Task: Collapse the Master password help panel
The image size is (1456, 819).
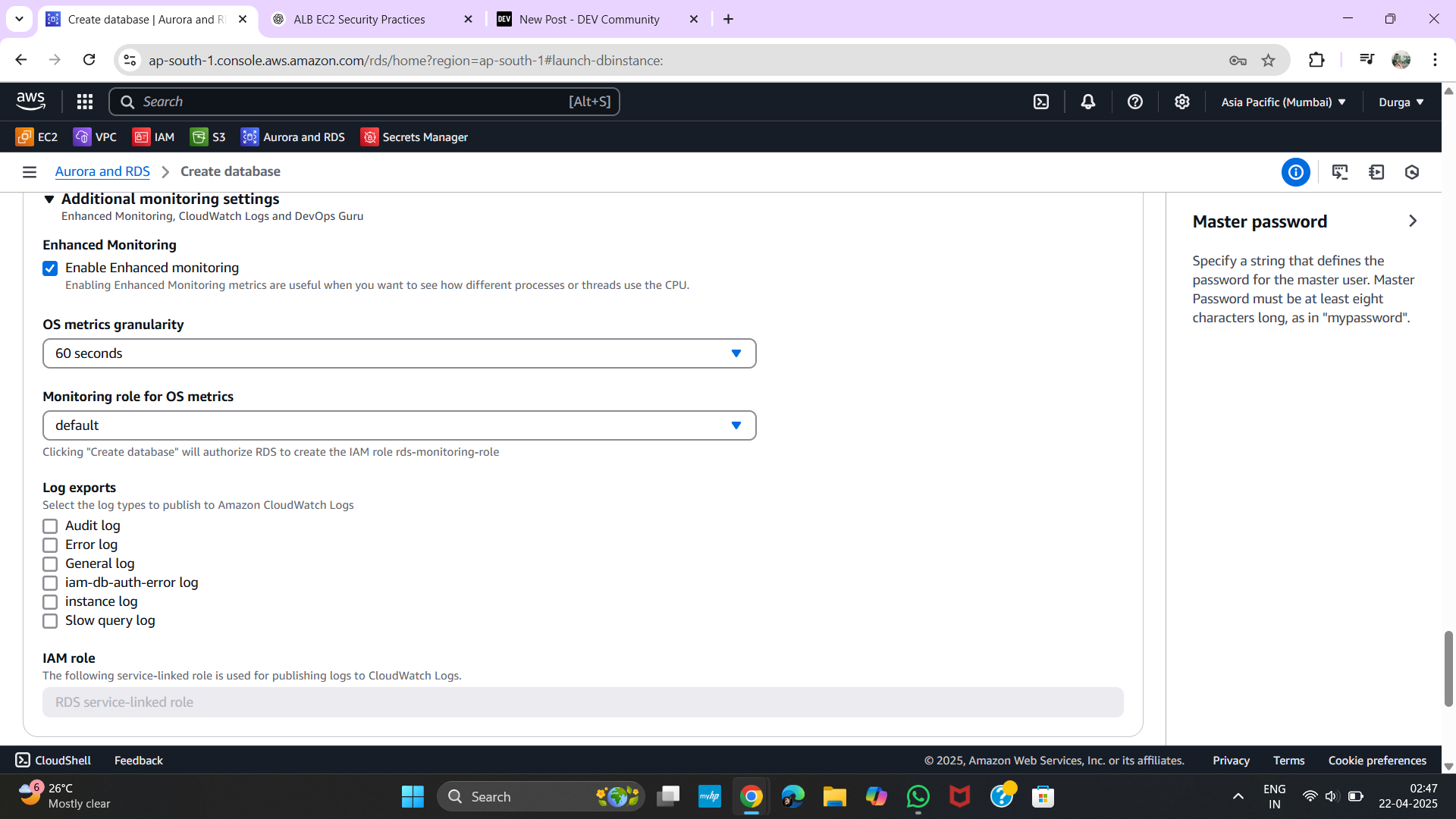Action: (x=1412, y=221)
